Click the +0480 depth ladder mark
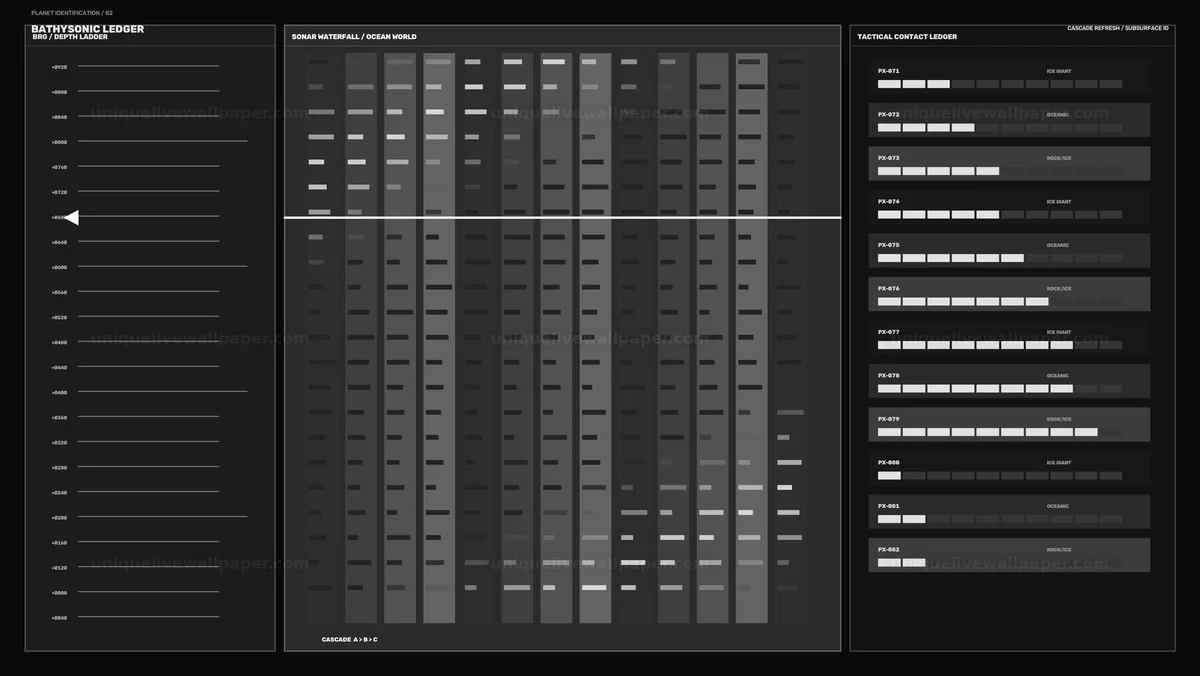The width and height of the screenshot is (1200, 676). 59,342
